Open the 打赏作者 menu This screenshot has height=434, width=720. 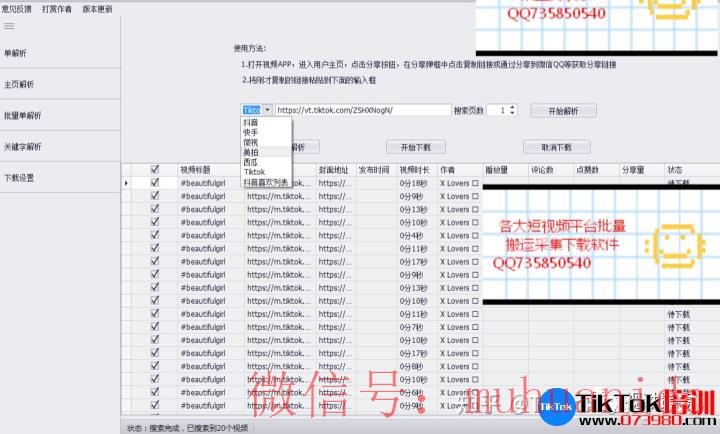(x=57, y=9)
